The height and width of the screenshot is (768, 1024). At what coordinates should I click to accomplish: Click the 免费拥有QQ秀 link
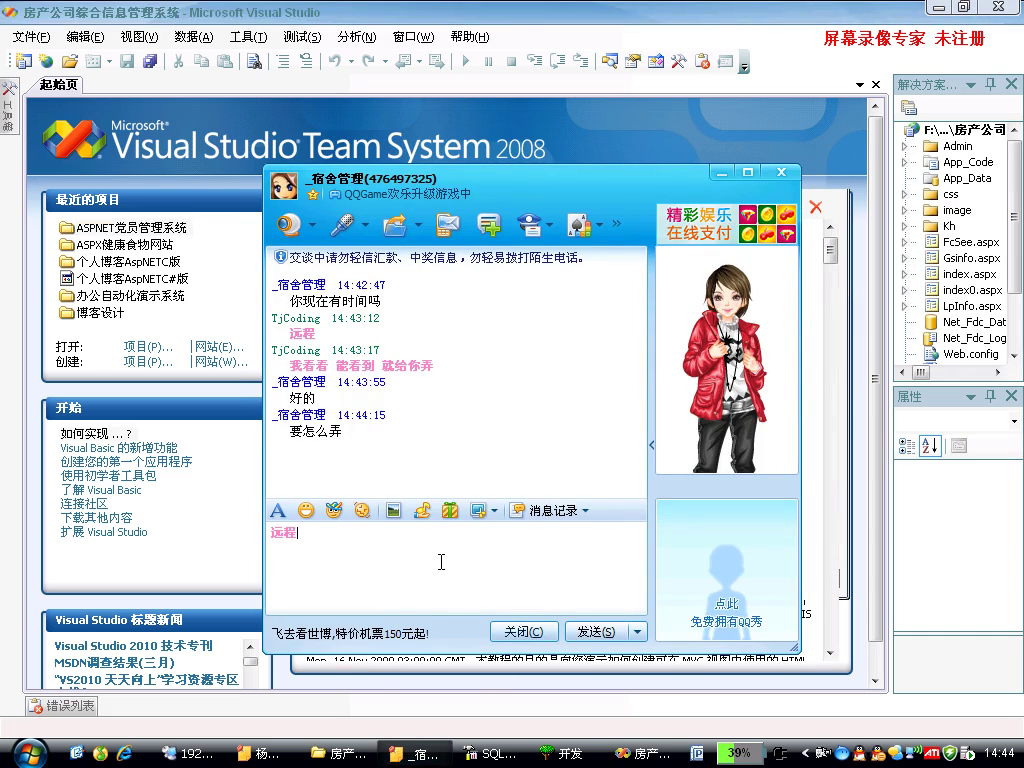pos(726,622)
